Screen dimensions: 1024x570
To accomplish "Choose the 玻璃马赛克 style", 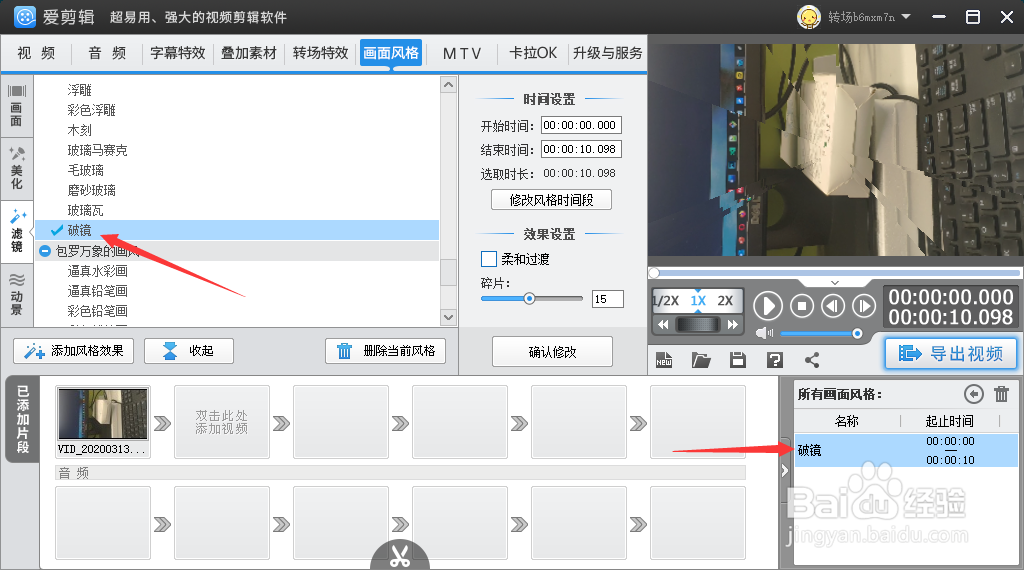I will pos(97,150).
